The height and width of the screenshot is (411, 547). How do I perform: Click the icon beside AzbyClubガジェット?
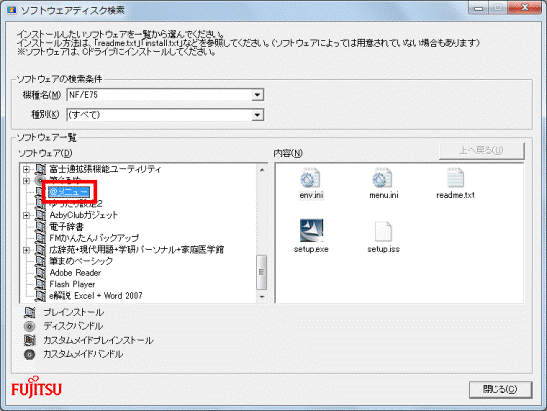[x=40, y=215]
